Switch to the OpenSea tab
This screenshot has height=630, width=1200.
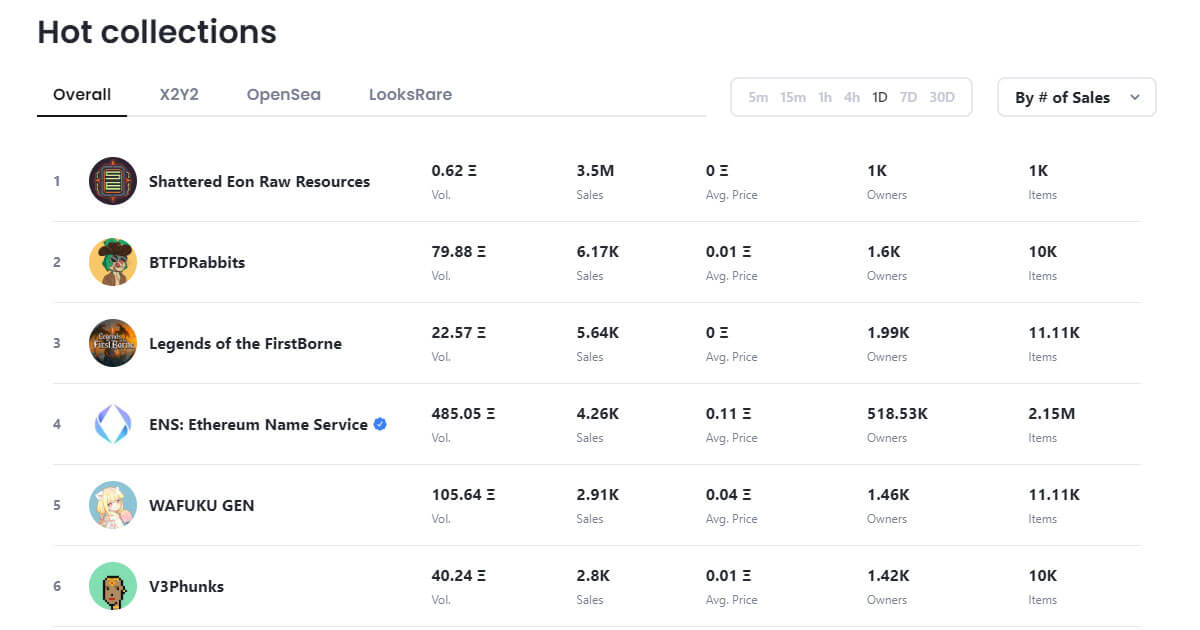(284, 95)
